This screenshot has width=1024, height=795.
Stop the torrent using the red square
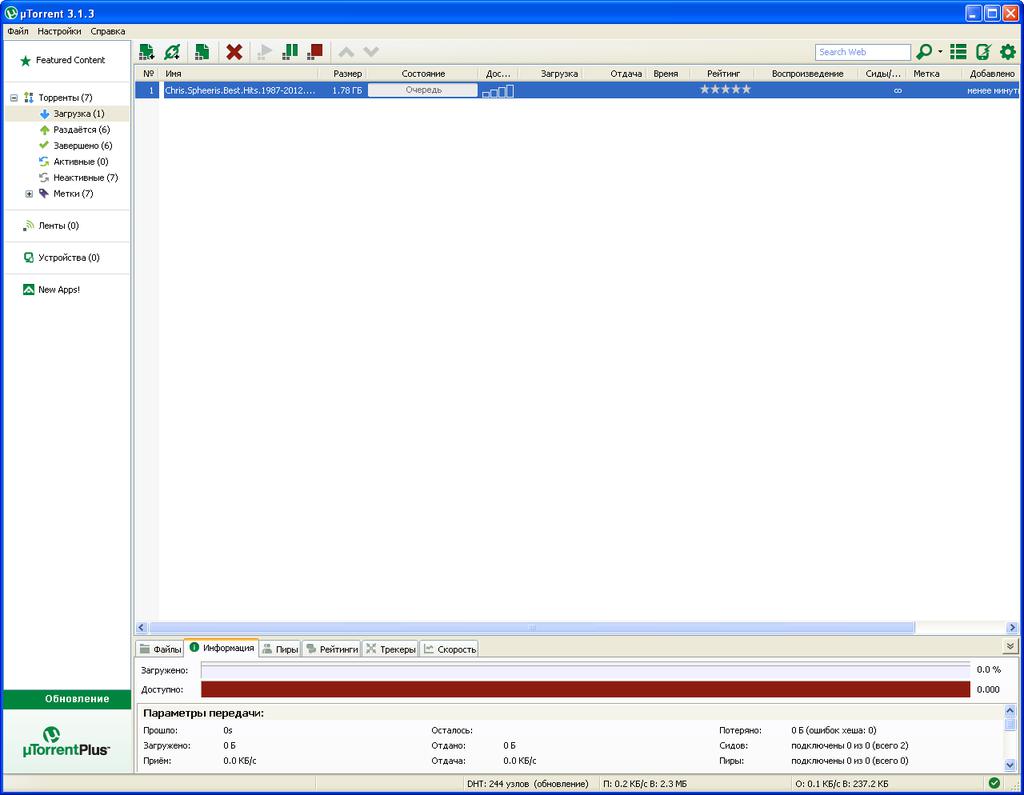315,52
